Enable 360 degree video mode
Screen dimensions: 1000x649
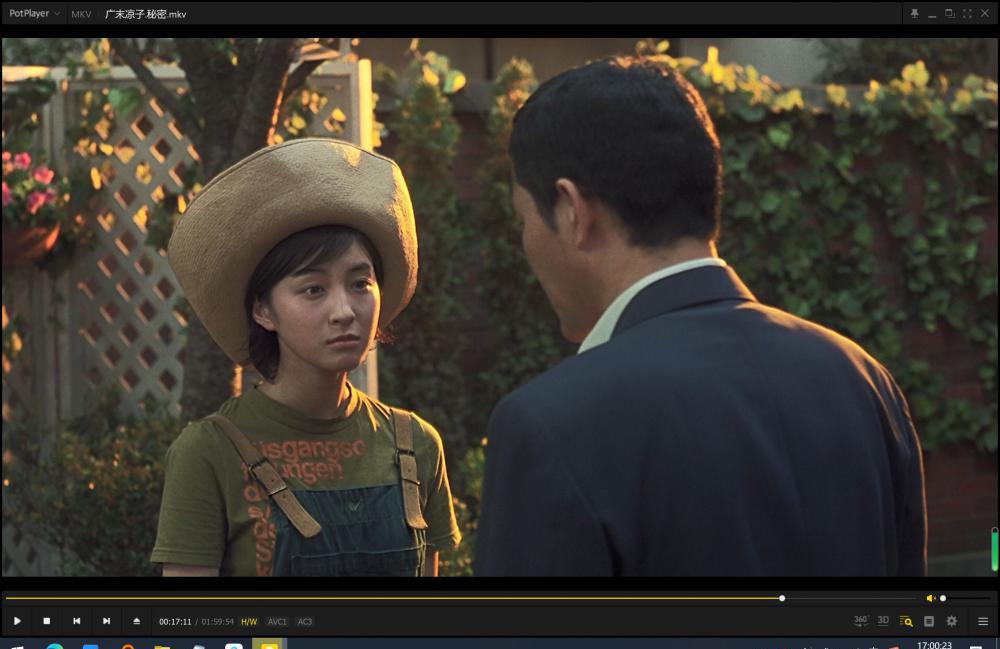[x=861, y=620]
